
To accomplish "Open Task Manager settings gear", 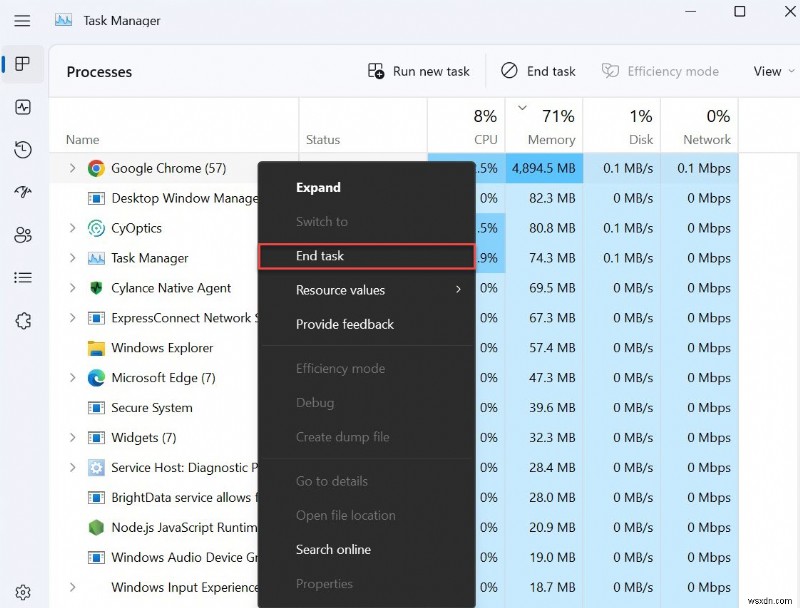I will 22,591.
